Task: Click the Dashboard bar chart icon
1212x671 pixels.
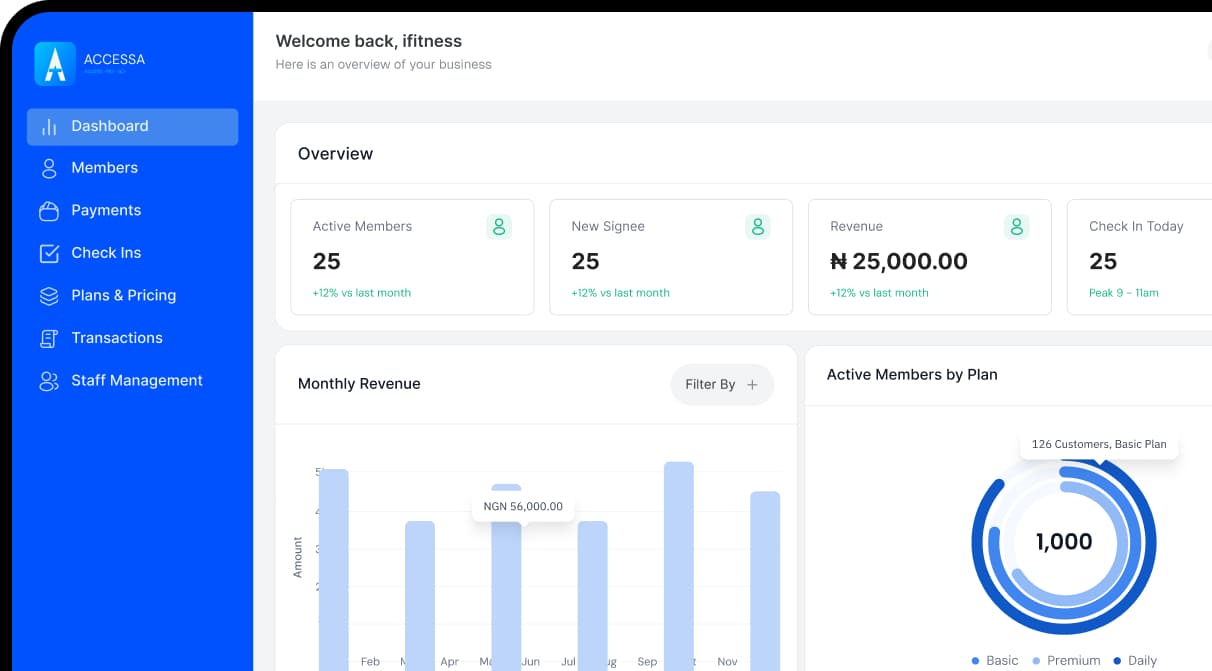Action: coord(49,127)
